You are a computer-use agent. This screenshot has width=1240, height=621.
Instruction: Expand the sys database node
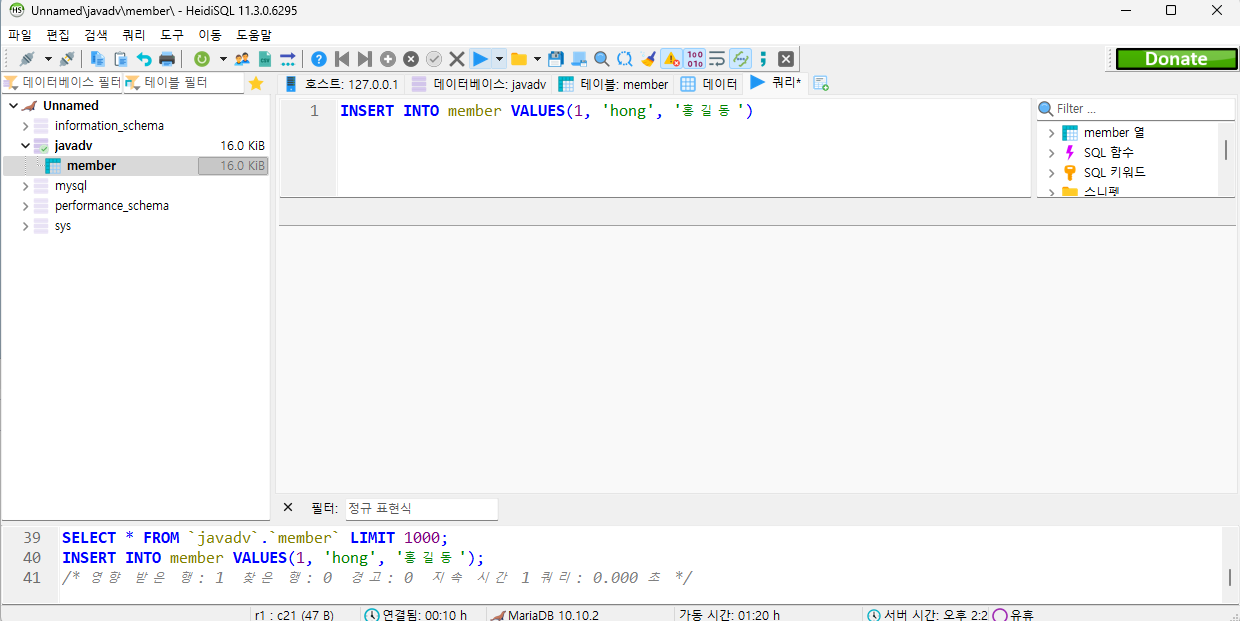click(x=25, y=226)
